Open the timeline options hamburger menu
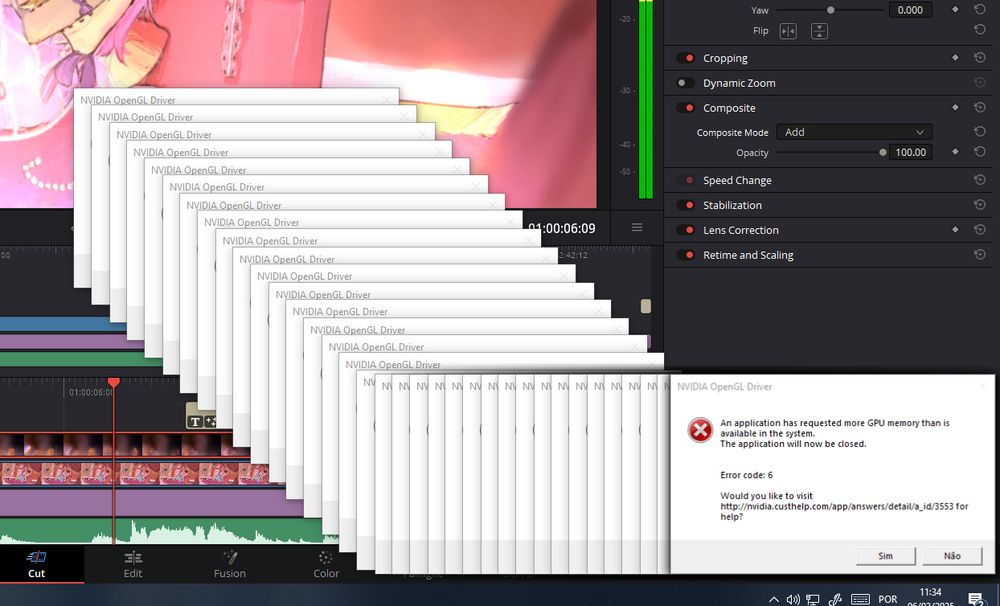1000x606 pixels. point(636,227)
